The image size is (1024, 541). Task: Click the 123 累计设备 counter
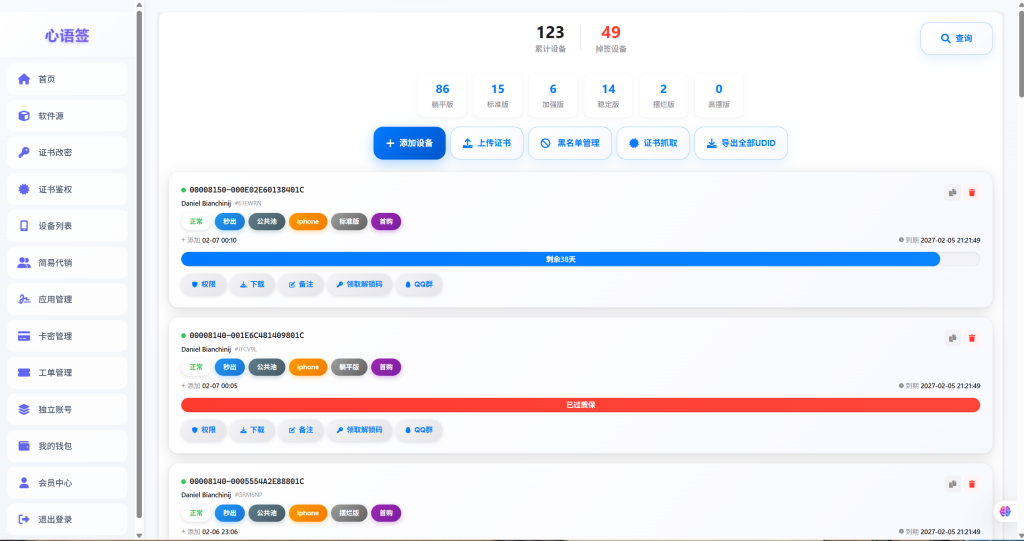coord(550,39)
